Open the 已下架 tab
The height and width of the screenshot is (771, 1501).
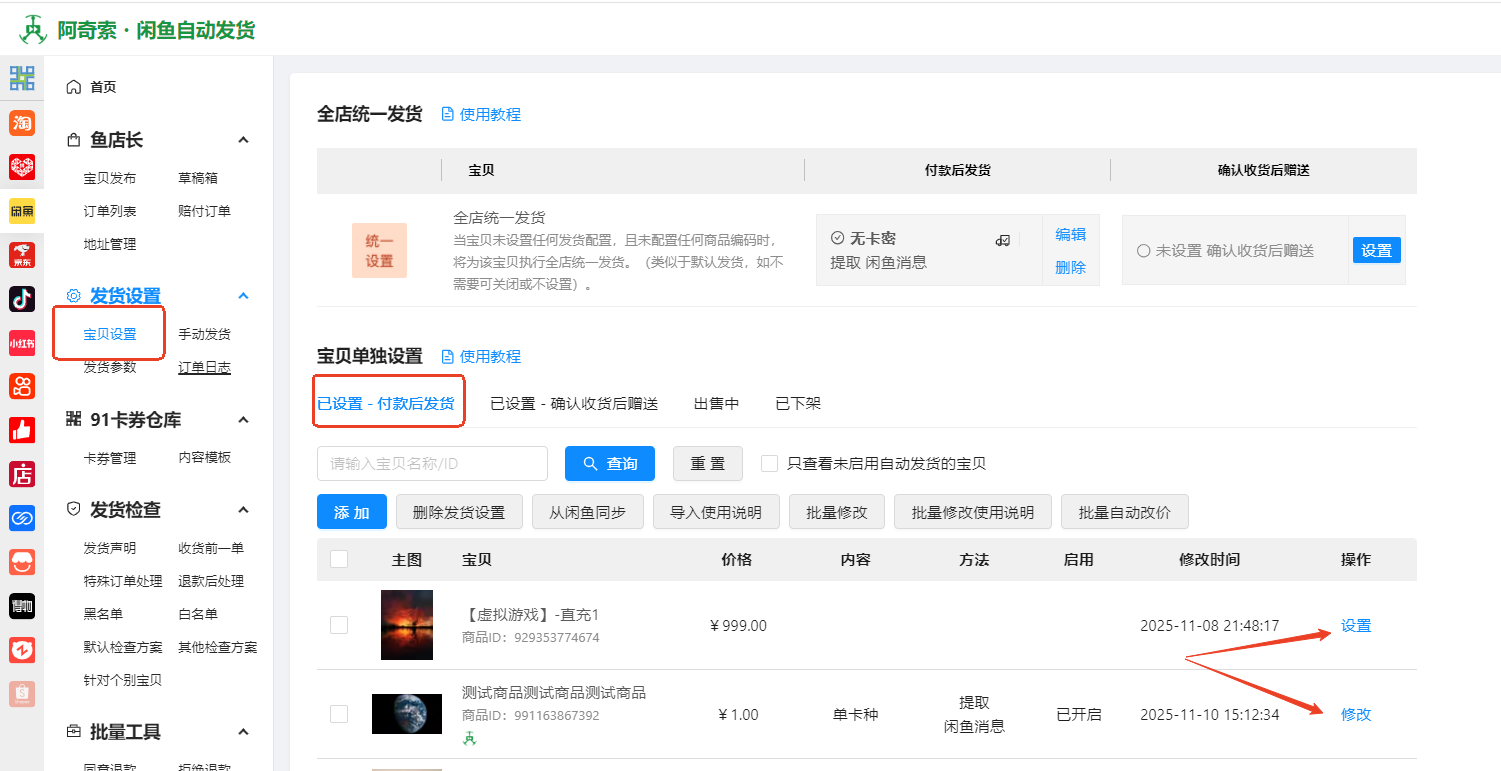click(798, 404)
